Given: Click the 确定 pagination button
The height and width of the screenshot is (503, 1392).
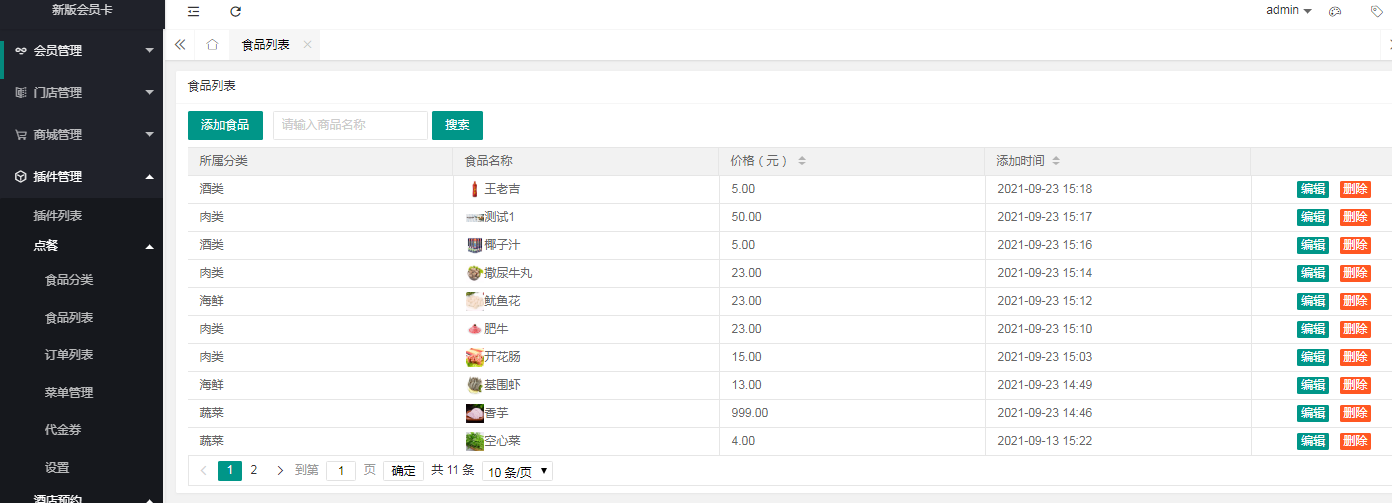Looking at the screenshot, I should pyautogui.click(x=403, y=471).
